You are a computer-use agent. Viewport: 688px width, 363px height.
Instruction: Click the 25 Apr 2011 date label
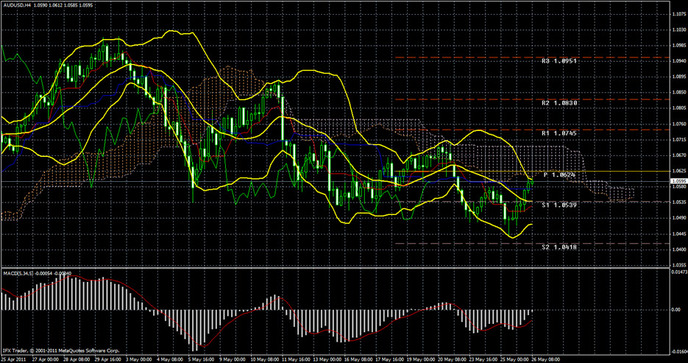click(x=11, y=359)
